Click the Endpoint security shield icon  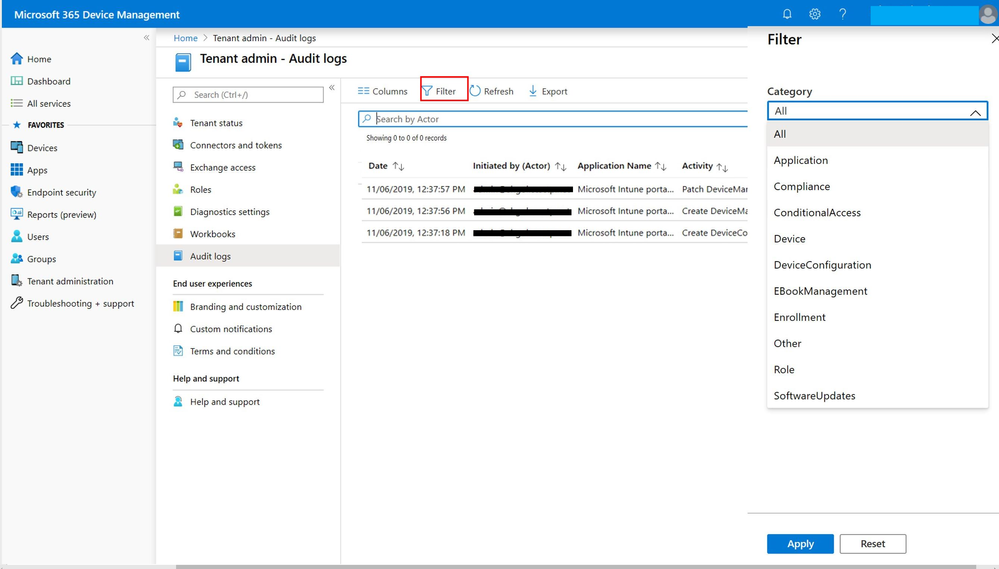click(x=17, y=192)
